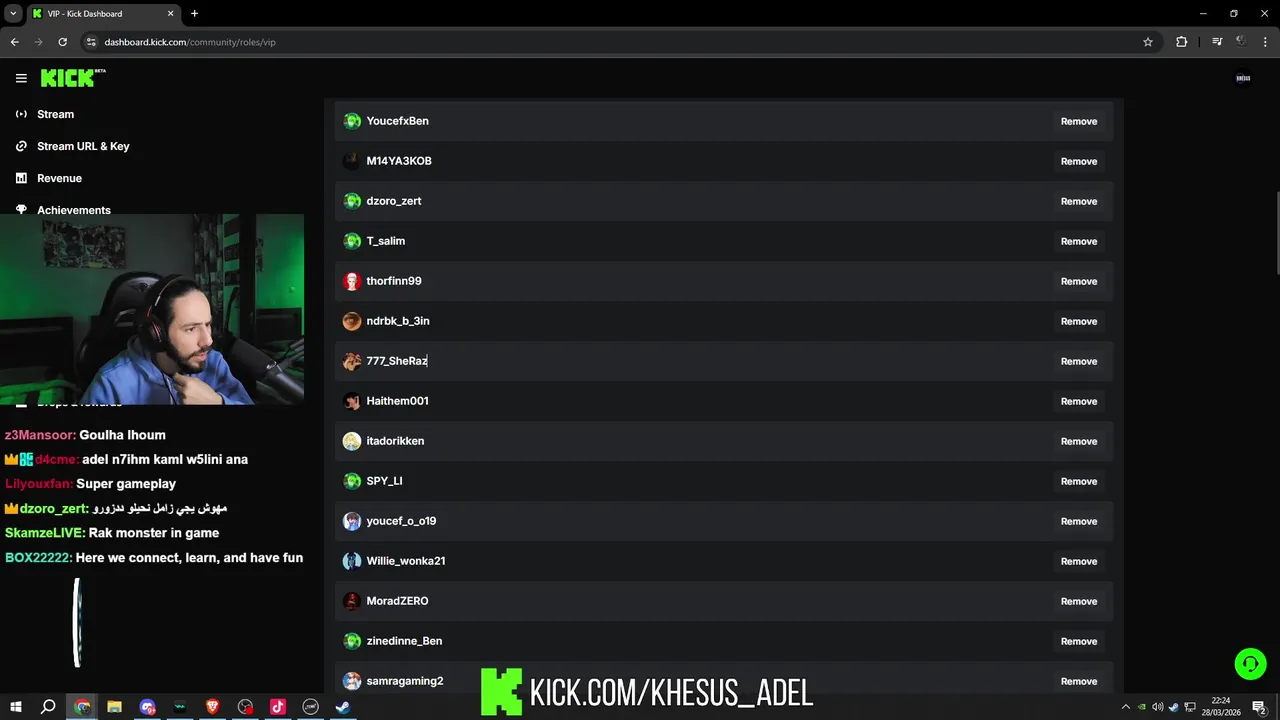Open the tab search dropdown arrow

tap(13, 14)
